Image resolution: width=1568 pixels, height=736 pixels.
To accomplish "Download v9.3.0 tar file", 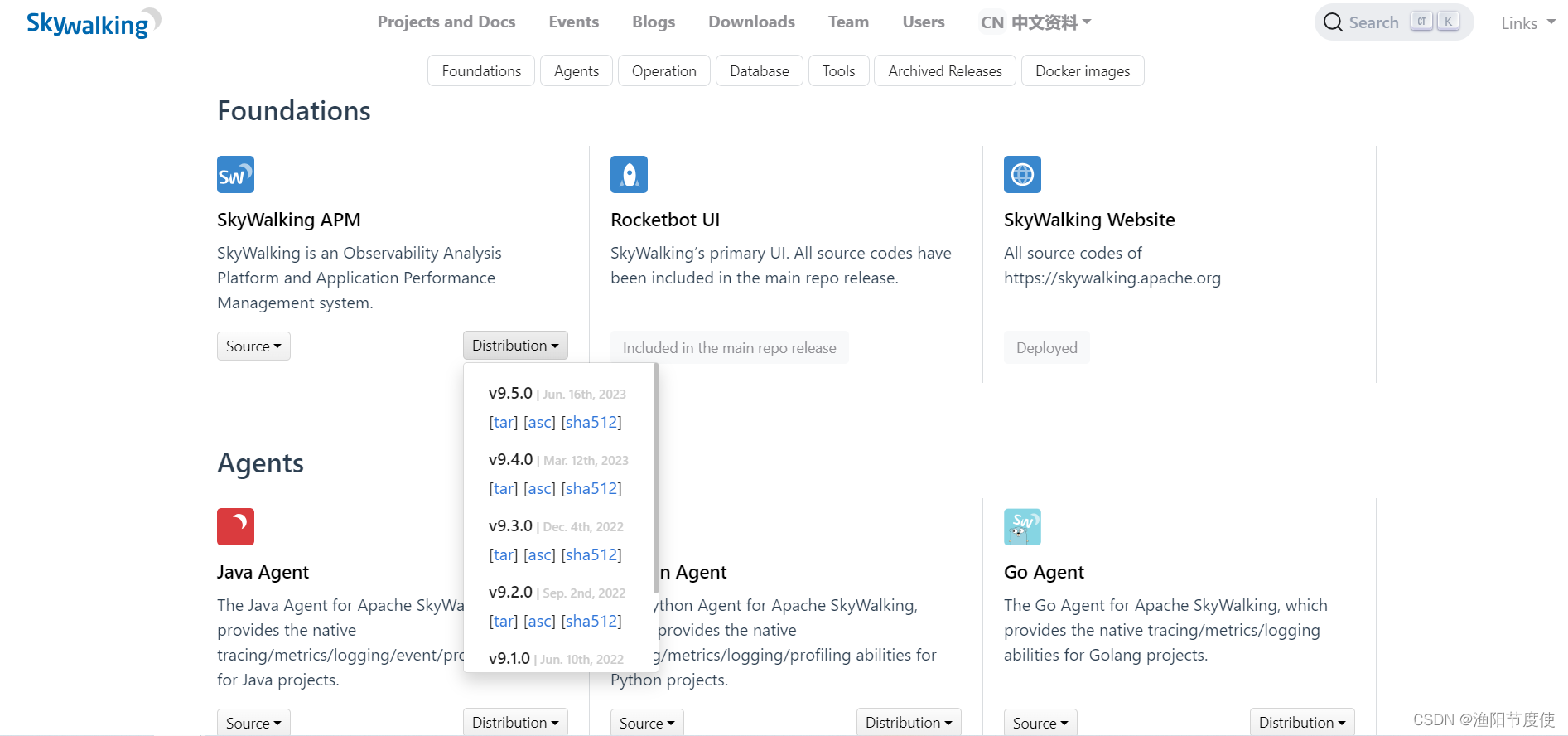I will (504, 554).
